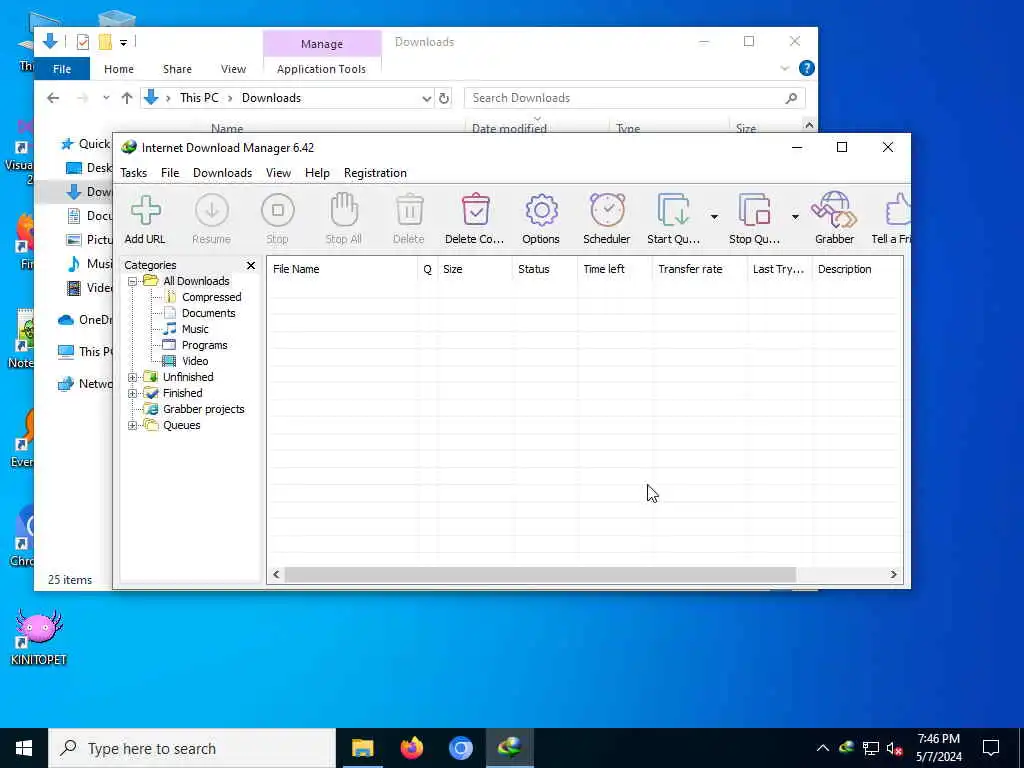This screenshot has width=1024, height=768.
Task: Open Explorer address bar history dropdown
Action: (x=426, y=99)
